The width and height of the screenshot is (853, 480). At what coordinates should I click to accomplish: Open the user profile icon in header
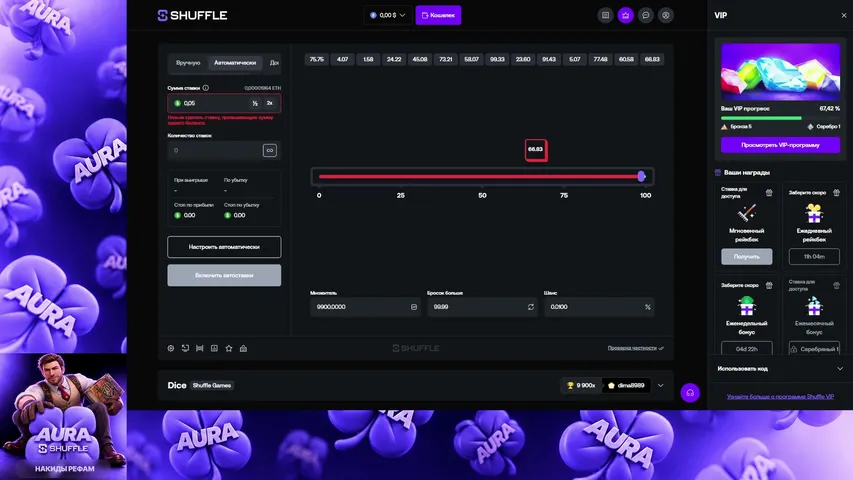666,15
